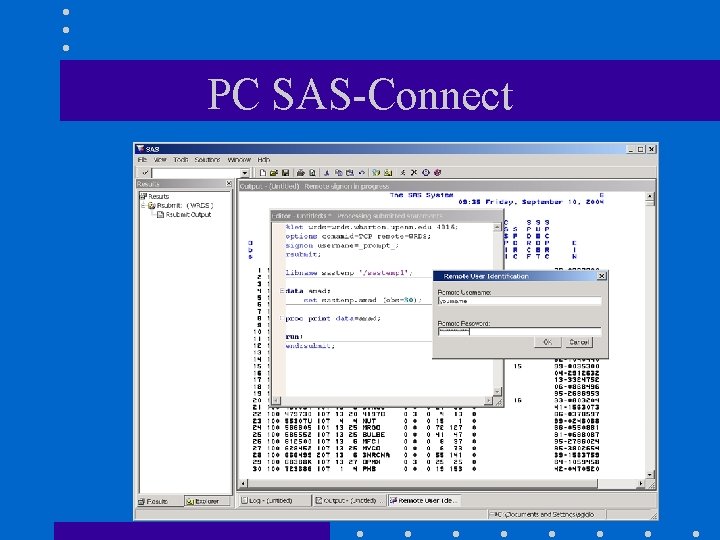
Task: Click the command bar checkmark icon
Action: click(x=145, y=173)
